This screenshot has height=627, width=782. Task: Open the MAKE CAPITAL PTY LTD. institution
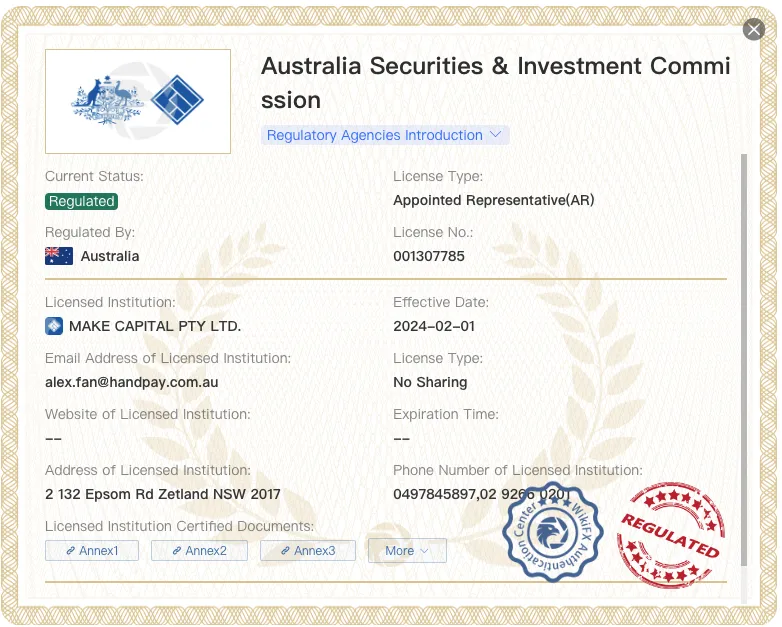point(155,326)
